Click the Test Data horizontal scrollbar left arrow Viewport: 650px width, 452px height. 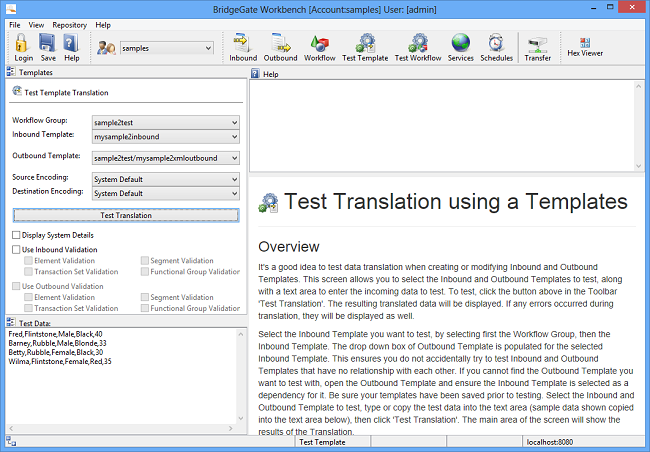pos(11,428)
